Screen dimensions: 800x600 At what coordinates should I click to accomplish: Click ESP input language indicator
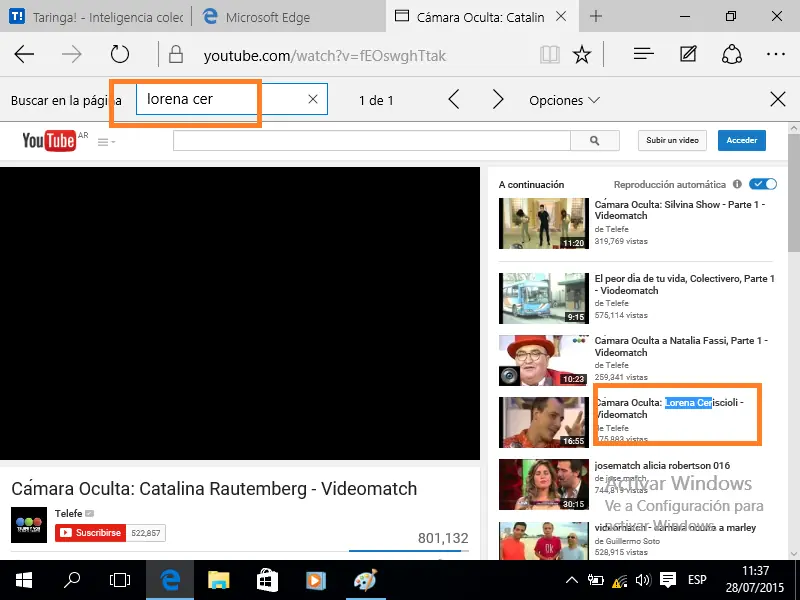(x=697, y=580)
